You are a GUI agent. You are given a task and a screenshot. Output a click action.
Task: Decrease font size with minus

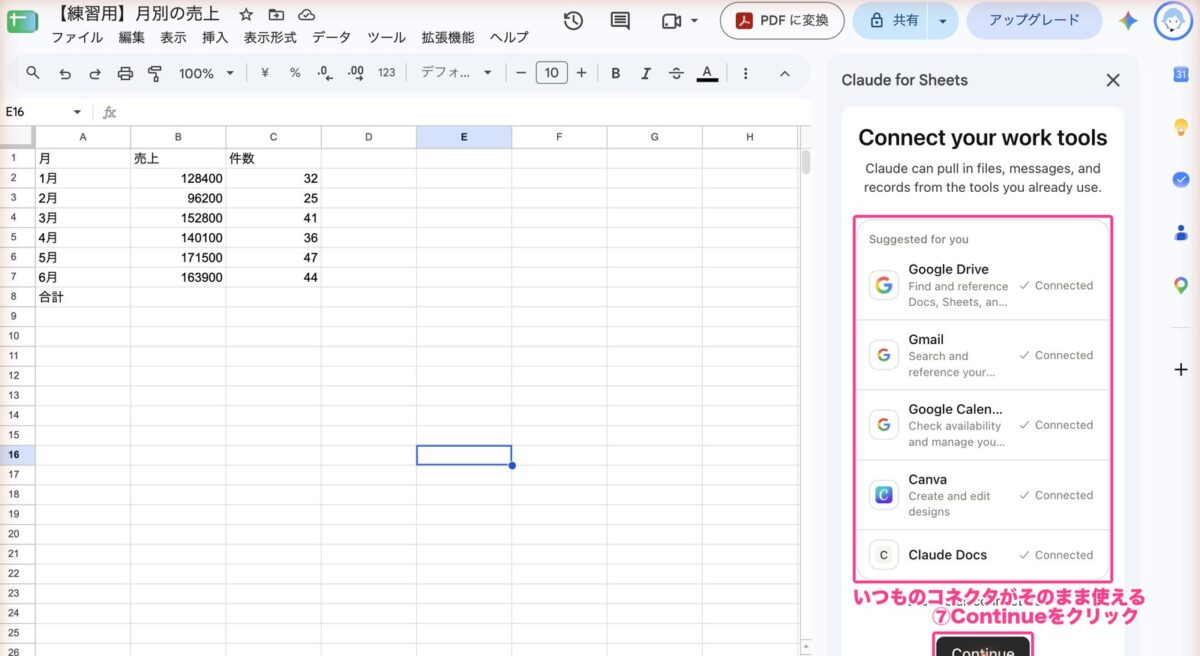(x=520, y=73)
